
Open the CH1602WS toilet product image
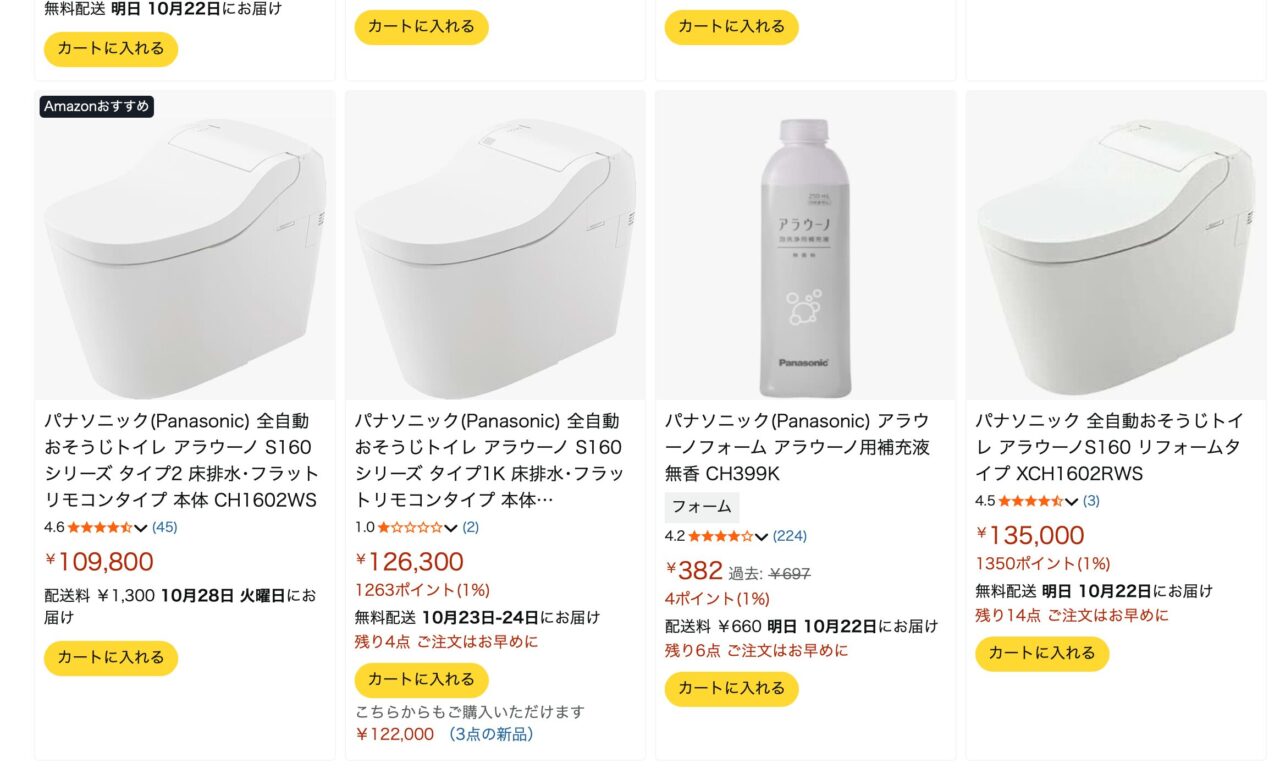(185, 246)
